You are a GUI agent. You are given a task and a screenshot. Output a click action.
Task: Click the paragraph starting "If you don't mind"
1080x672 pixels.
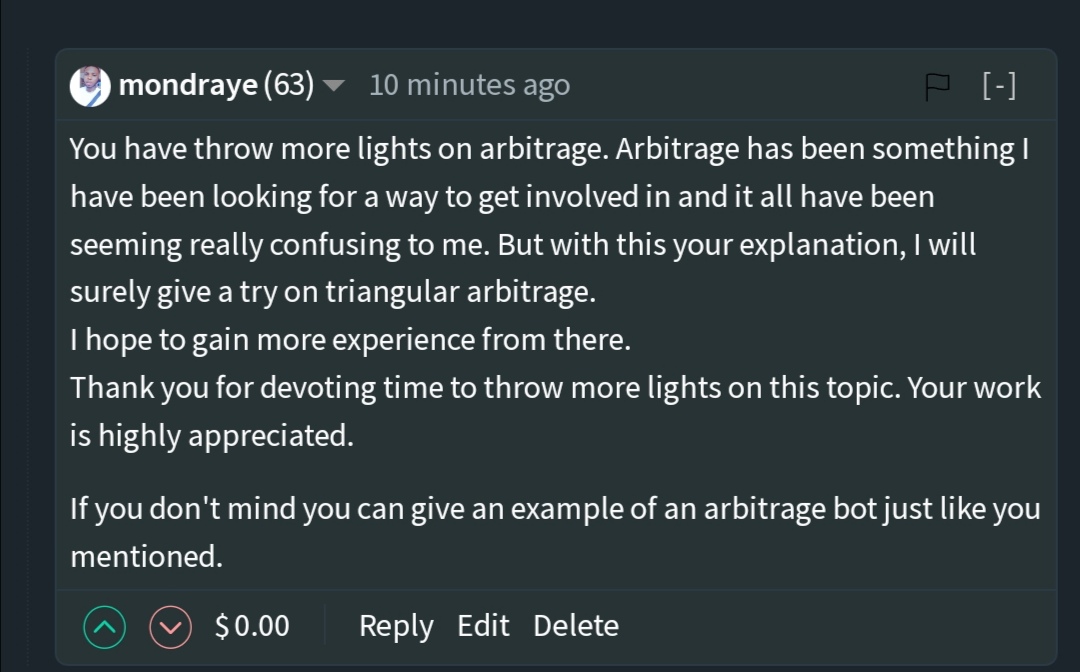click(555, 509)
